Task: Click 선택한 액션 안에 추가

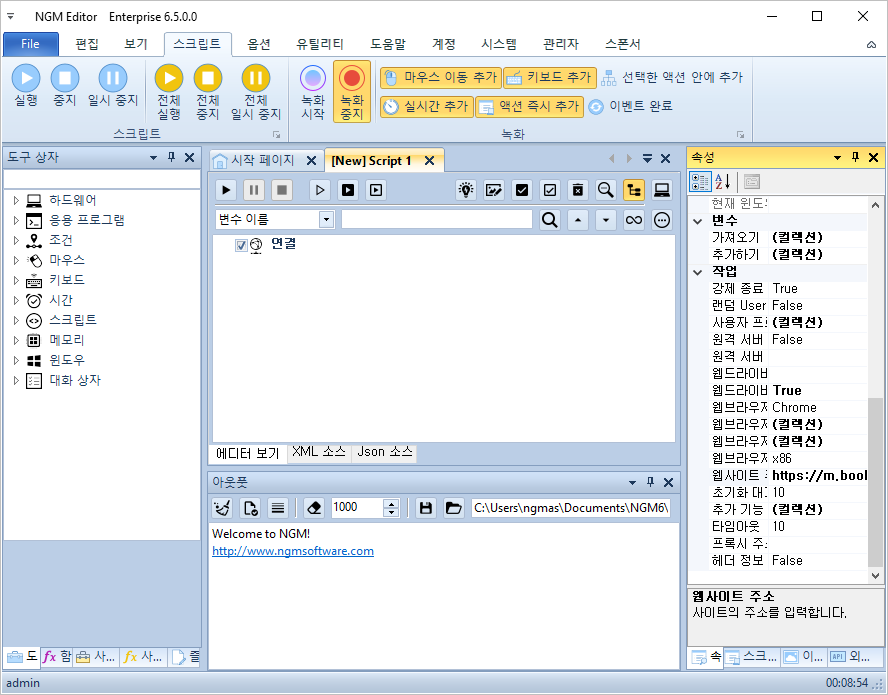Action: click(x=672, y=78)
